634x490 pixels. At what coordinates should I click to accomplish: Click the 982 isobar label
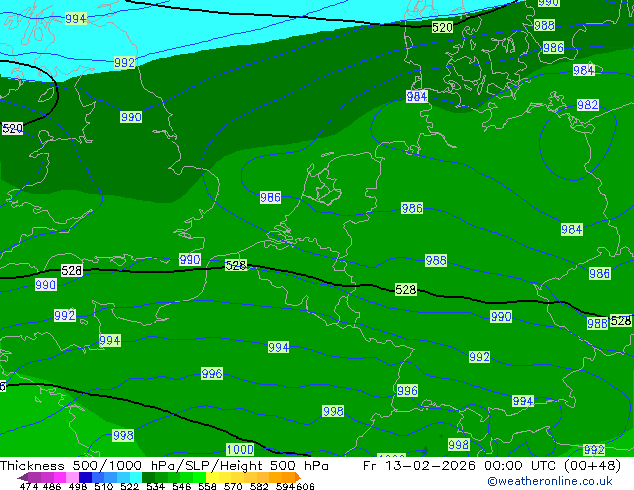point(588,105)
